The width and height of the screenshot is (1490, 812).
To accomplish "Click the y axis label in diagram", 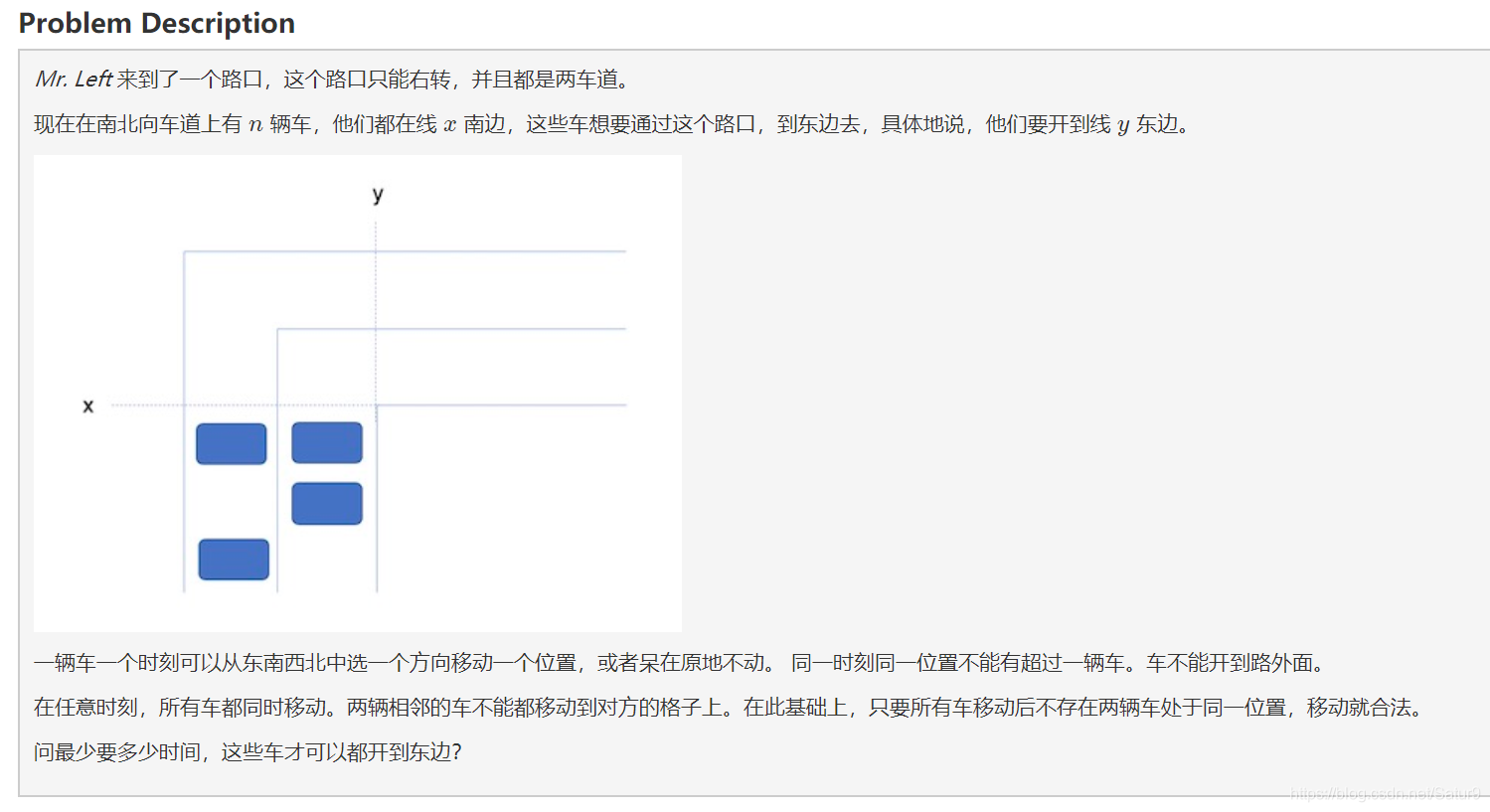I will click(x=378, y=195).
